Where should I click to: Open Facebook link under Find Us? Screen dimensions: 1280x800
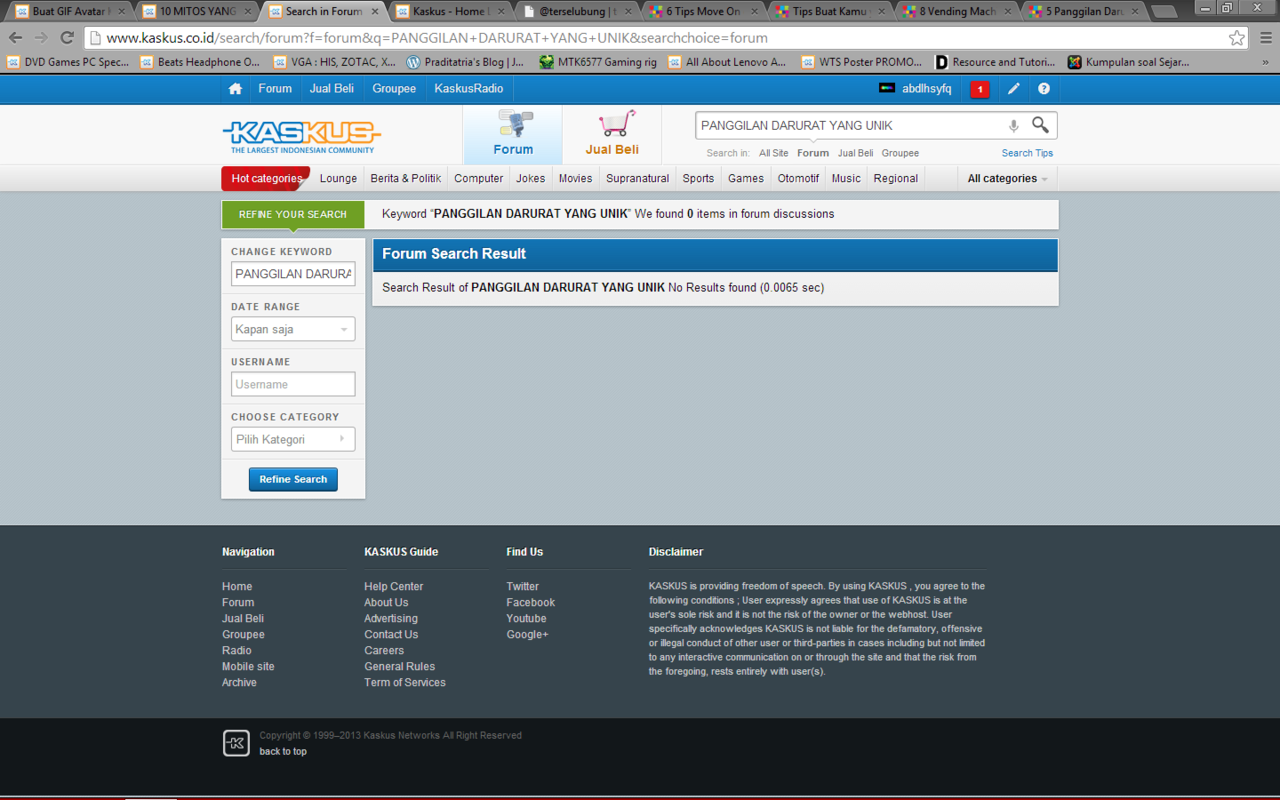click(x=530, y=603)
